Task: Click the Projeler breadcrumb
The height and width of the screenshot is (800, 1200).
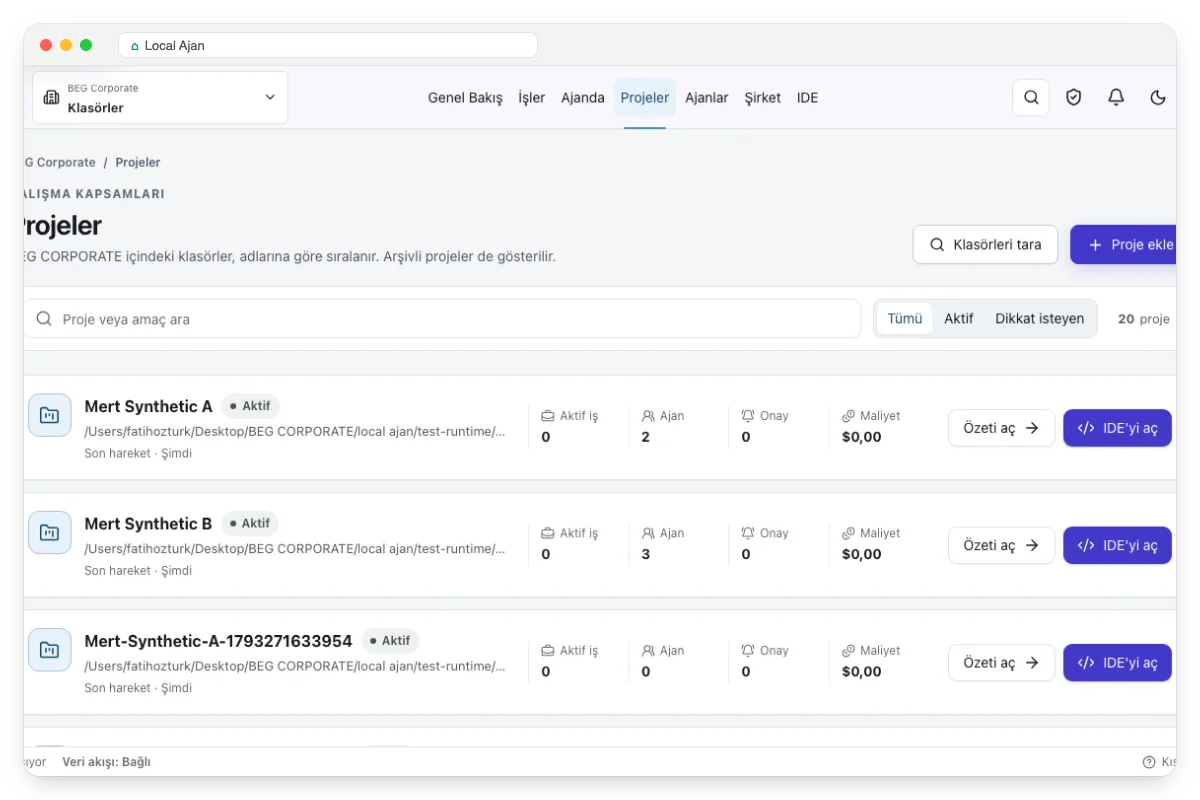Action: pyautogui.click(x=138, y=162)
